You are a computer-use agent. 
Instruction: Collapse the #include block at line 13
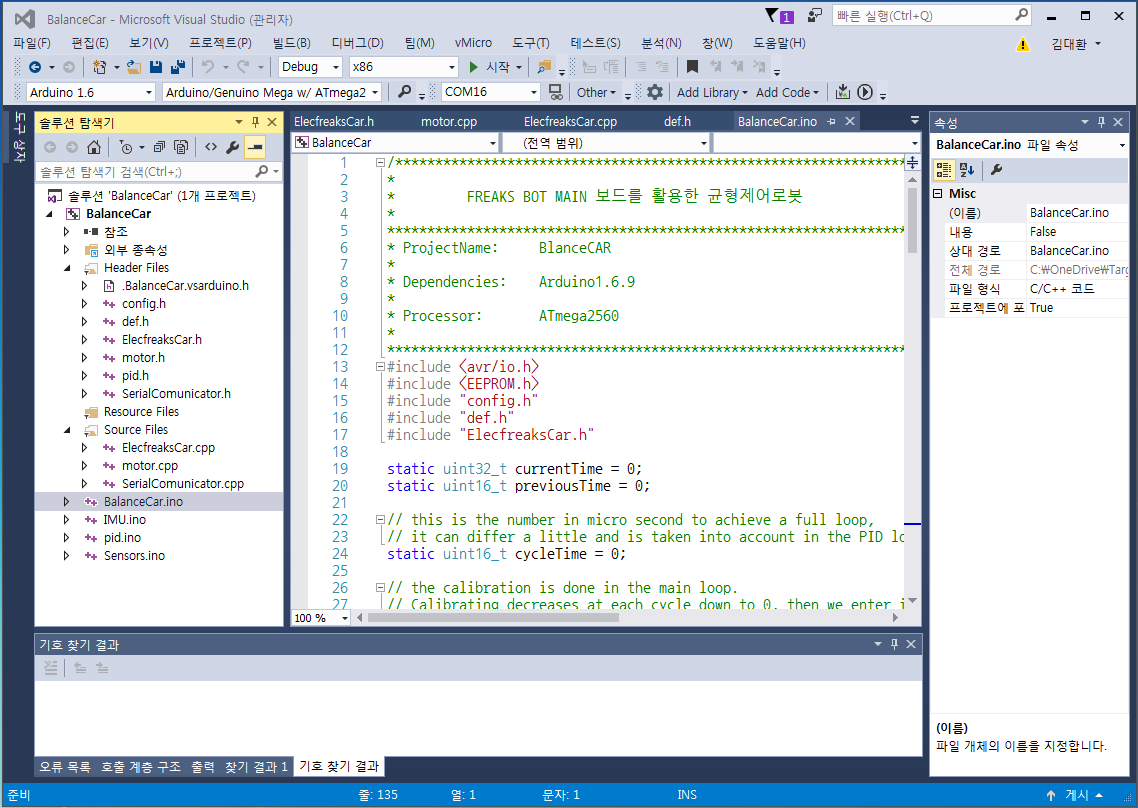[x=380, y=367]
